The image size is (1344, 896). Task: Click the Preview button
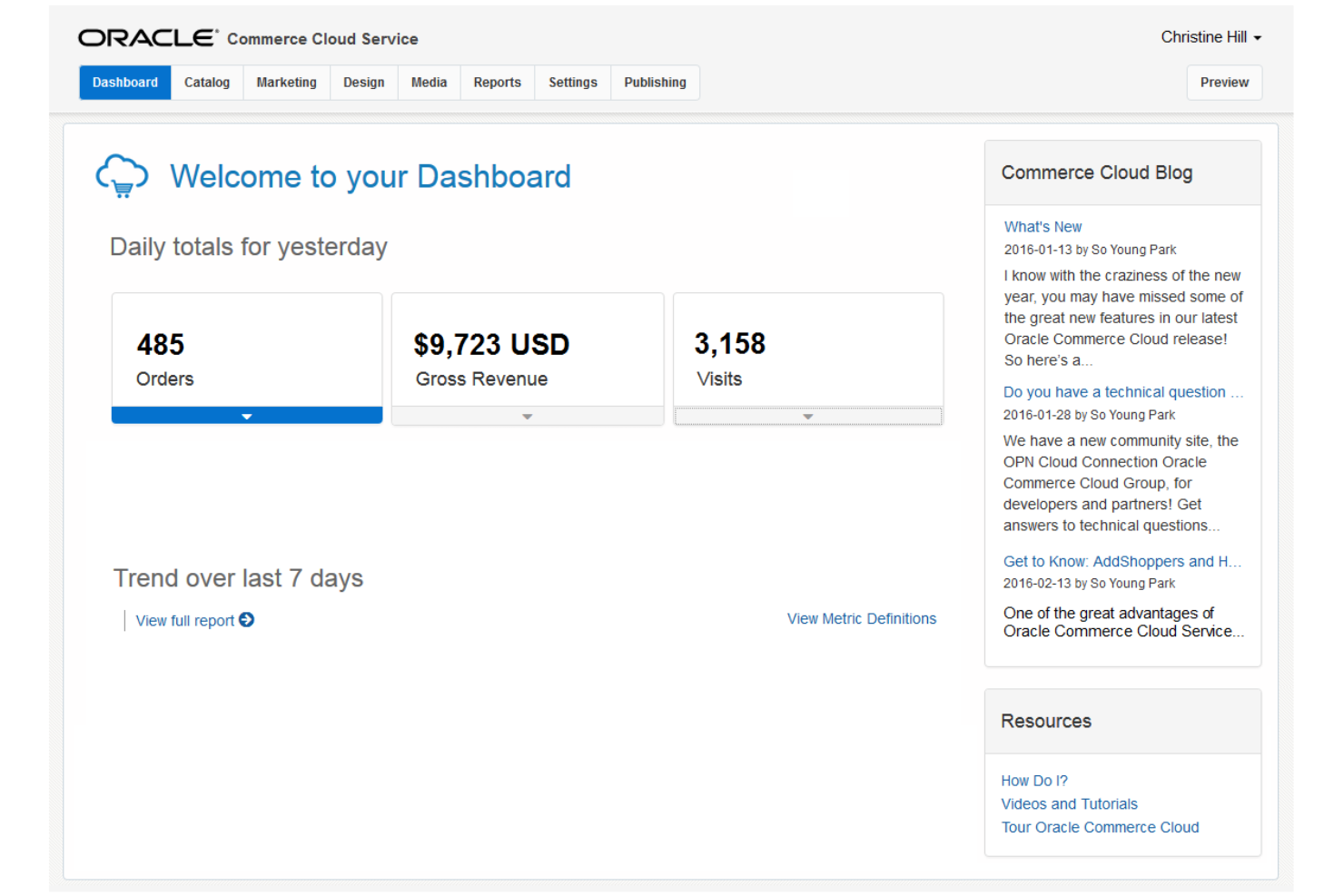coord(1225,83)
